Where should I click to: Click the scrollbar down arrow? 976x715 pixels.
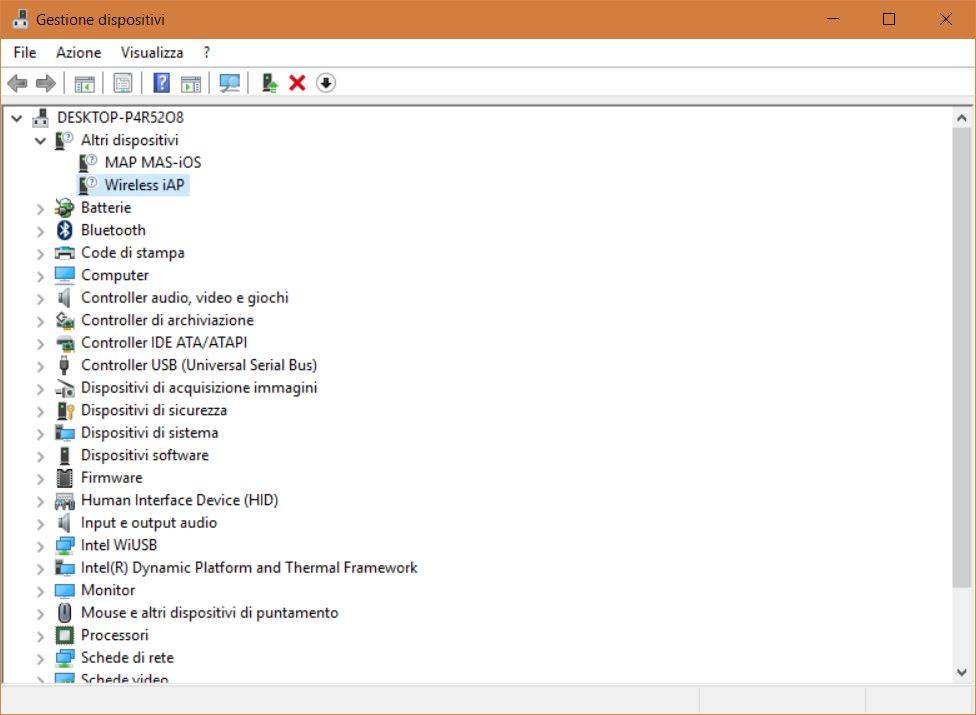click(962, 672)
